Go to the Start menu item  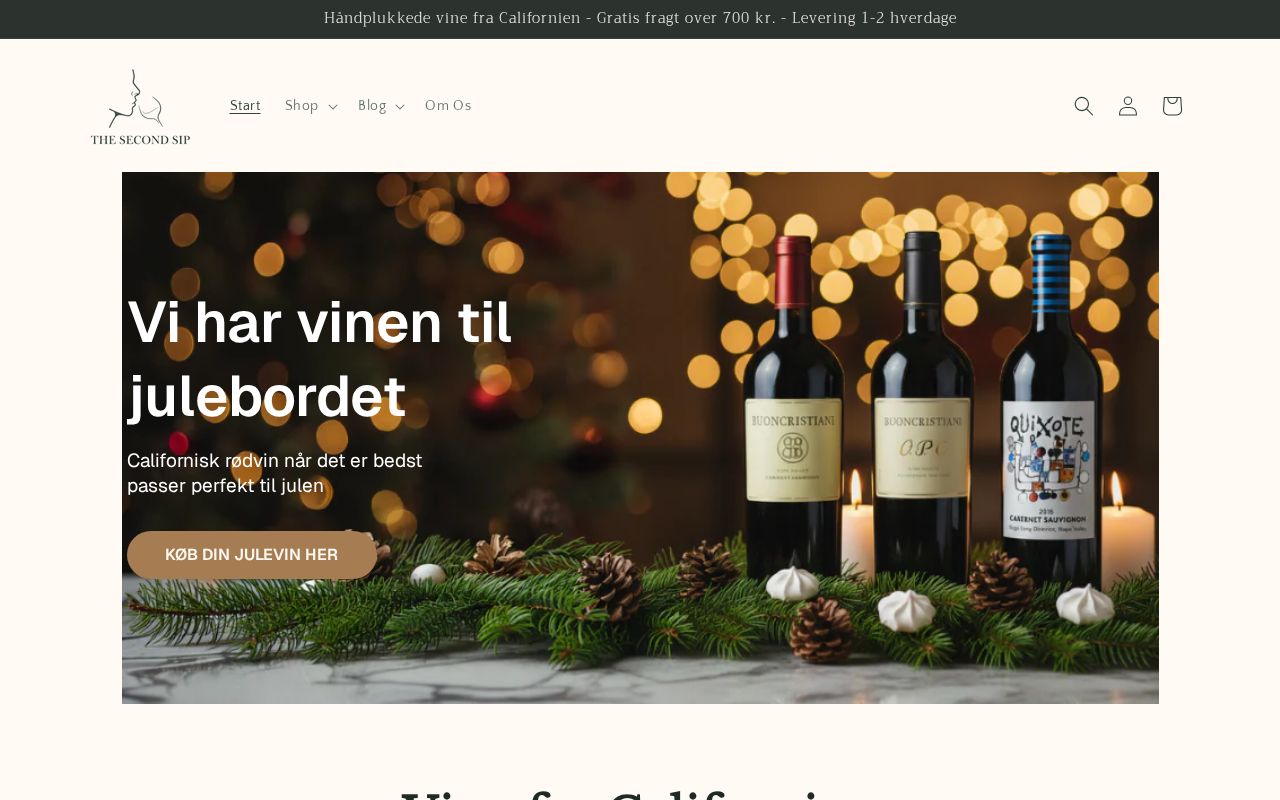click(x=245, y=106)
